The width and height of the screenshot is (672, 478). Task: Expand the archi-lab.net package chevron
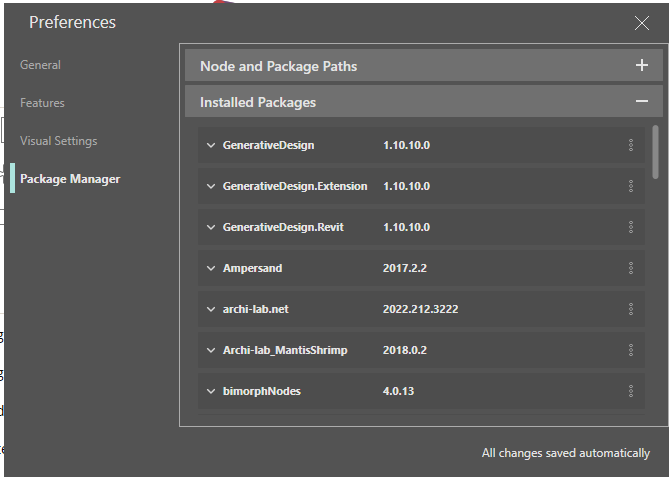[211, 309]
